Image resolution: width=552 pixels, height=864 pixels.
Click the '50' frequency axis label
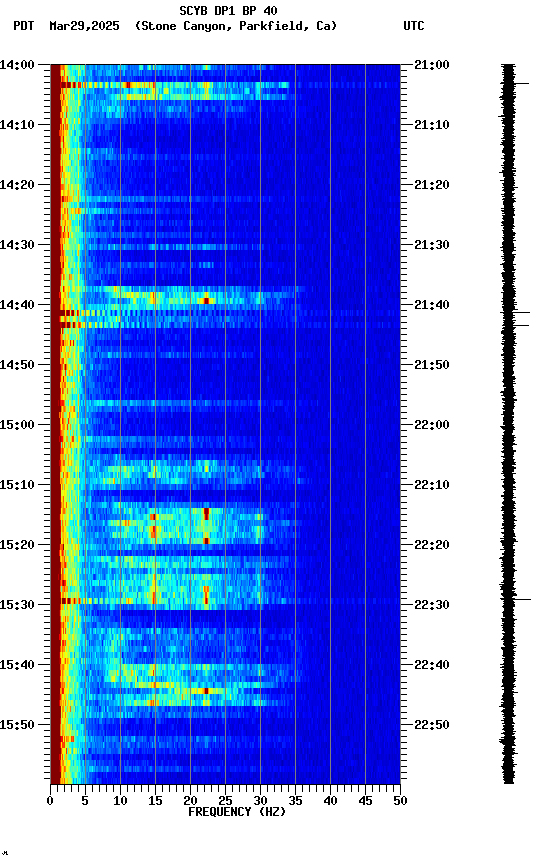point(400,802)
